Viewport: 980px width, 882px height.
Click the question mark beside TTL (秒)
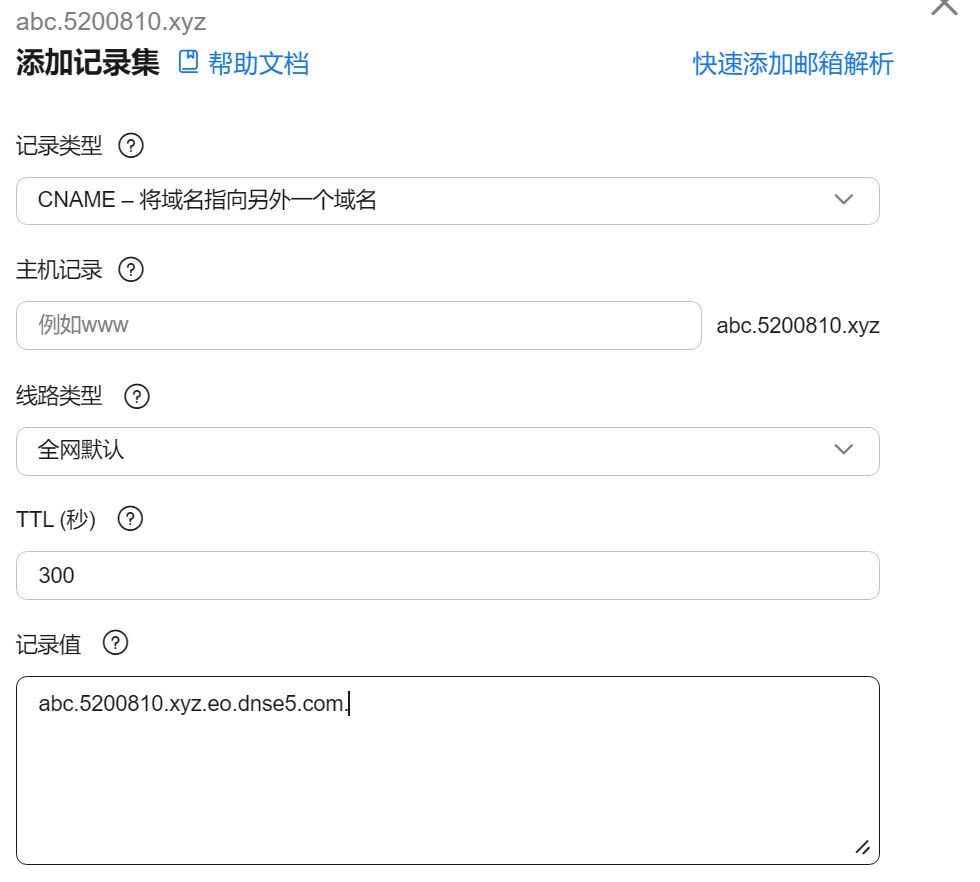[131, 520]
